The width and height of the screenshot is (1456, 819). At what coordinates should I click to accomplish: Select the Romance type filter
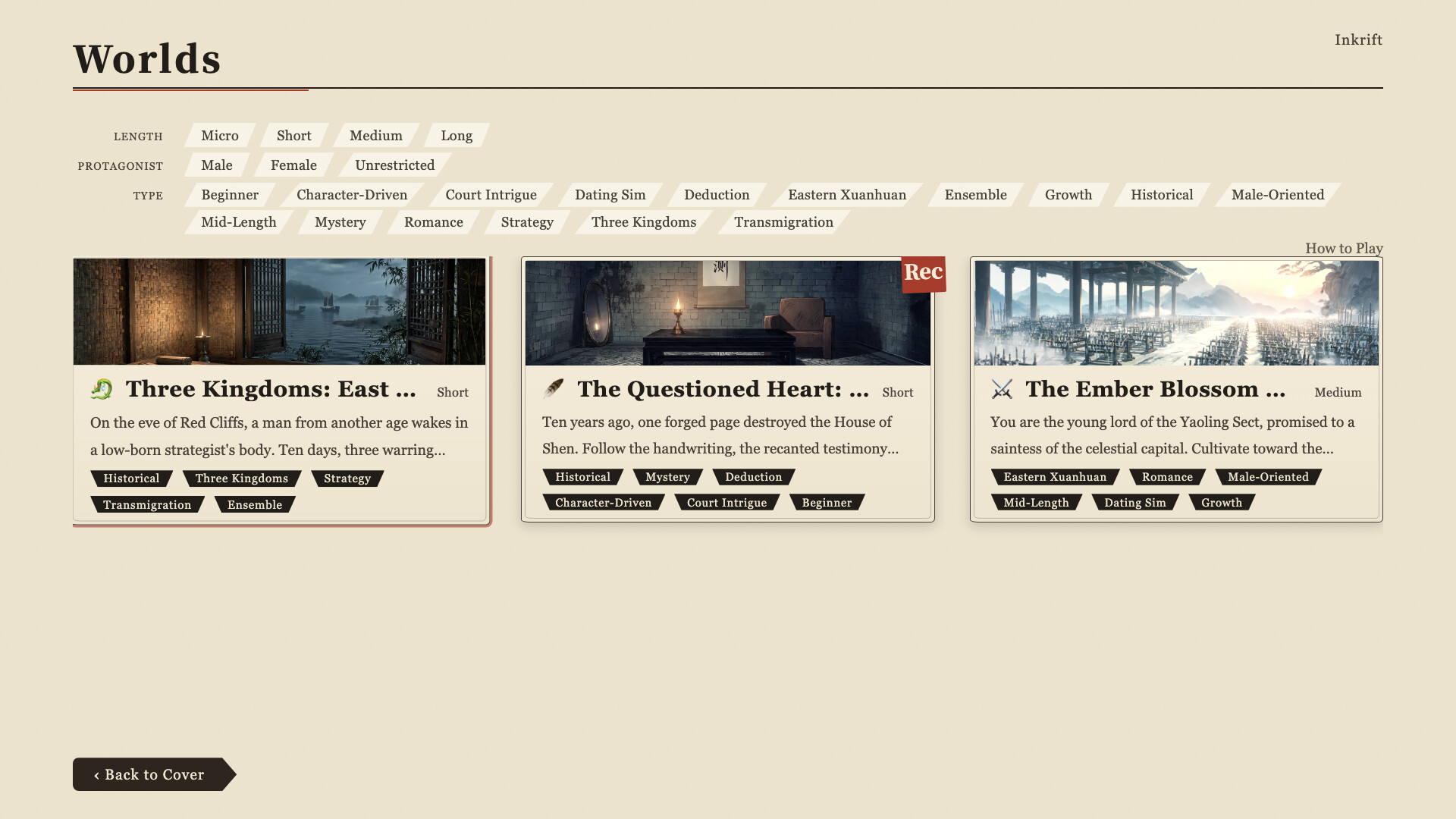434,222
